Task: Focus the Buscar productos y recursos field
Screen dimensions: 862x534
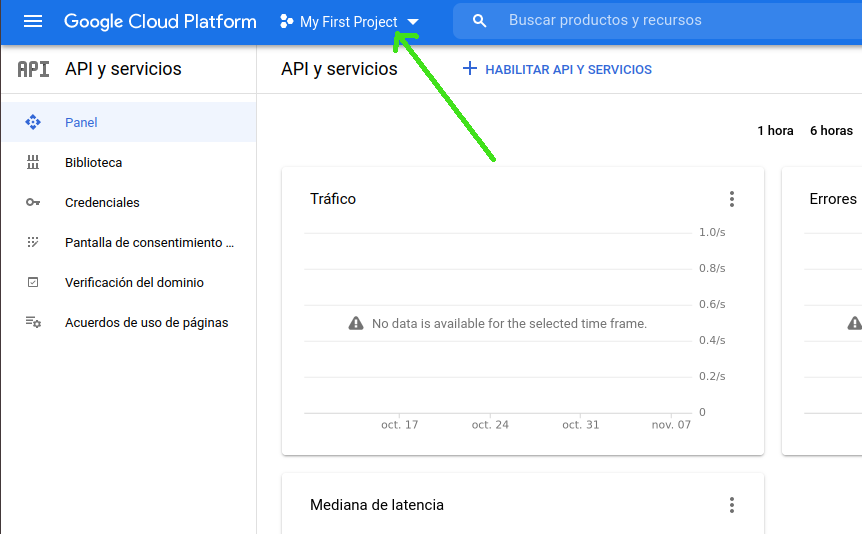Action: click(657, 20)
